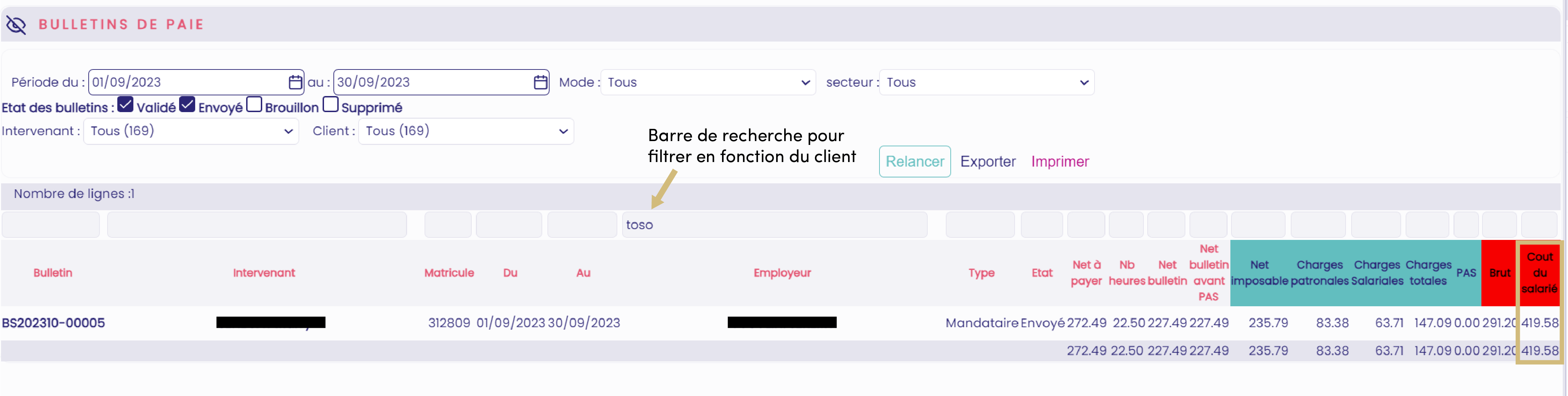The height and width of the screenshot is (396, 1568).
Task: Uncheck the Envoyé checkbox
Action: click(187, 105)
